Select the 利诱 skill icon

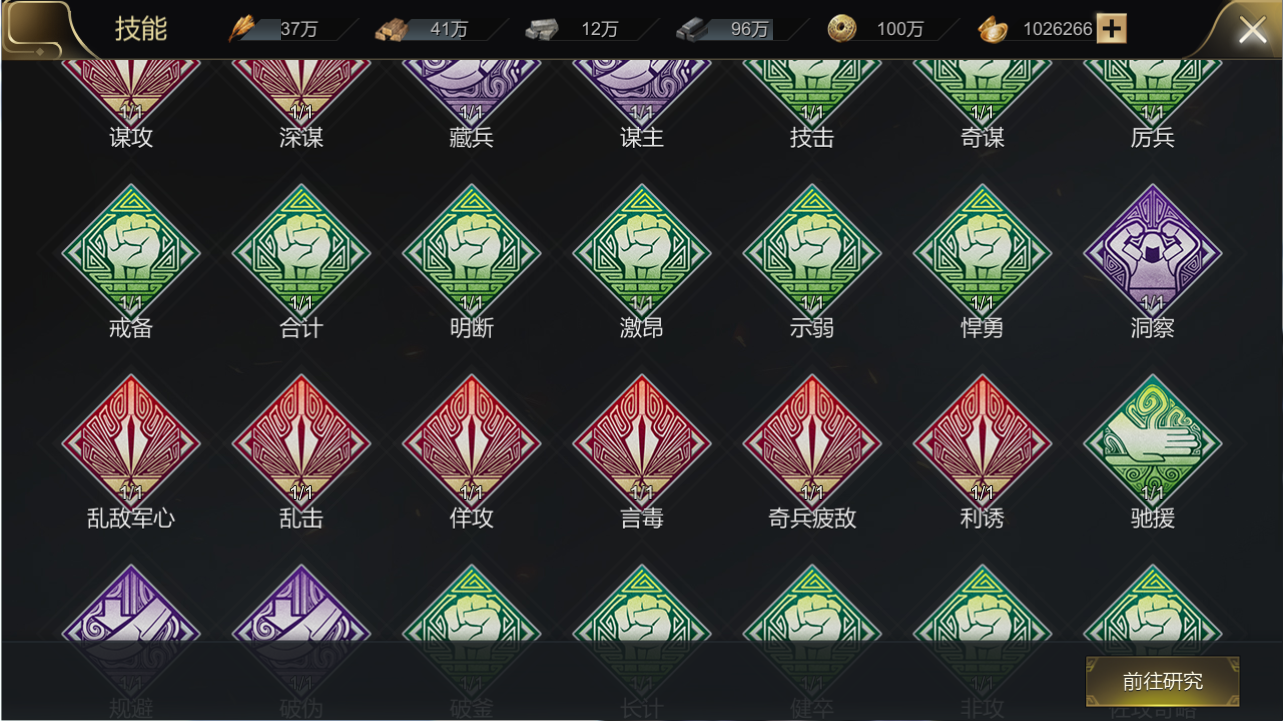click(x=982, y=443)
